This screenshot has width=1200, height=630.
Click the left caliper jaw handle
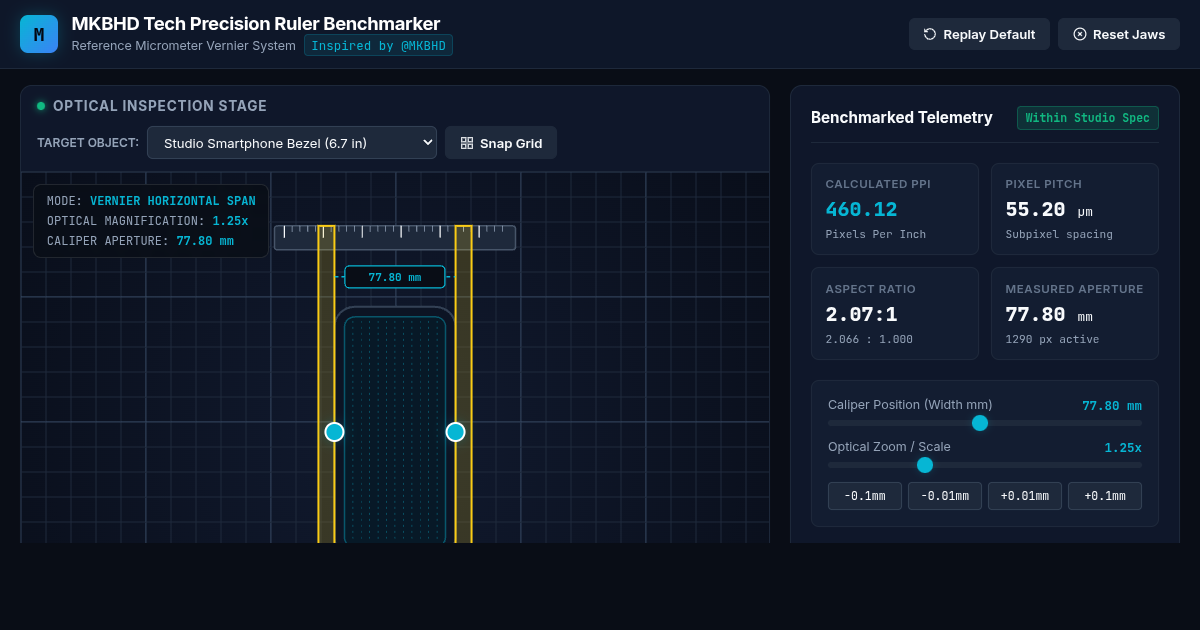click(334, 432)
